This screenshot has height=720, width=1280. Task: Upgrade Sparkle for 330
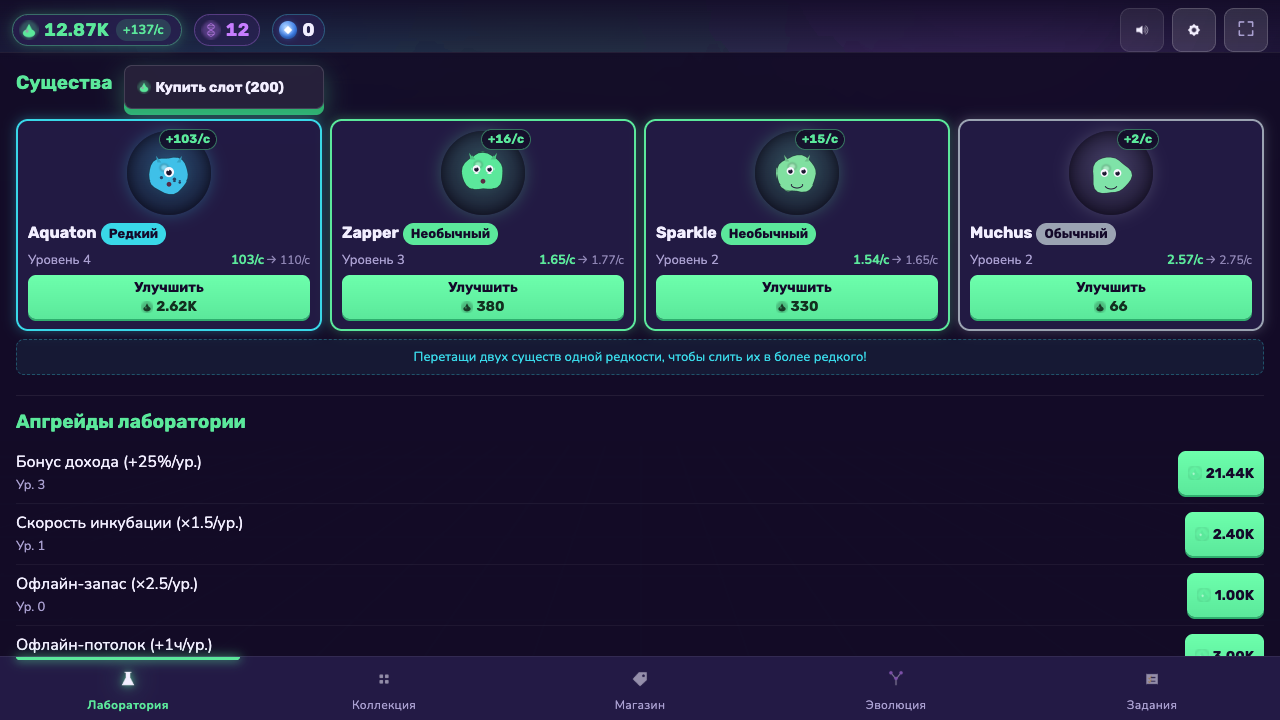797,297
